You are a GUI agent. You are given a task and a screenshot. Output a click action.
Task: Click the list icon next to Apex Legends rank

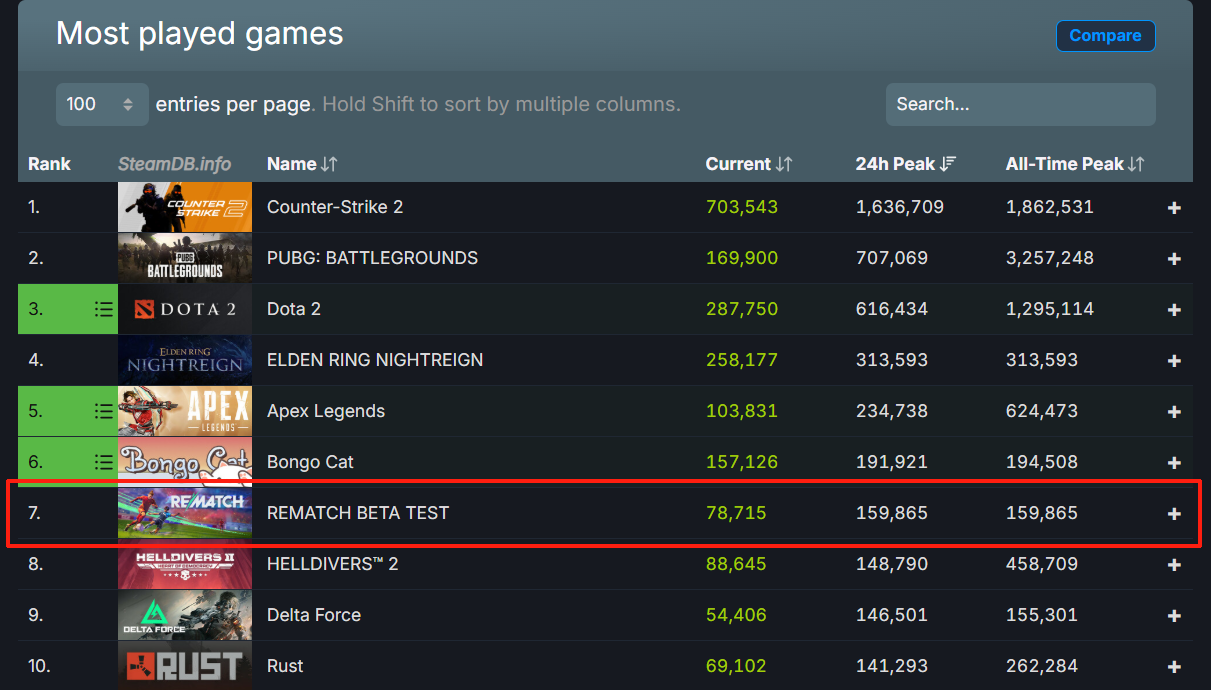click(103, 411)
